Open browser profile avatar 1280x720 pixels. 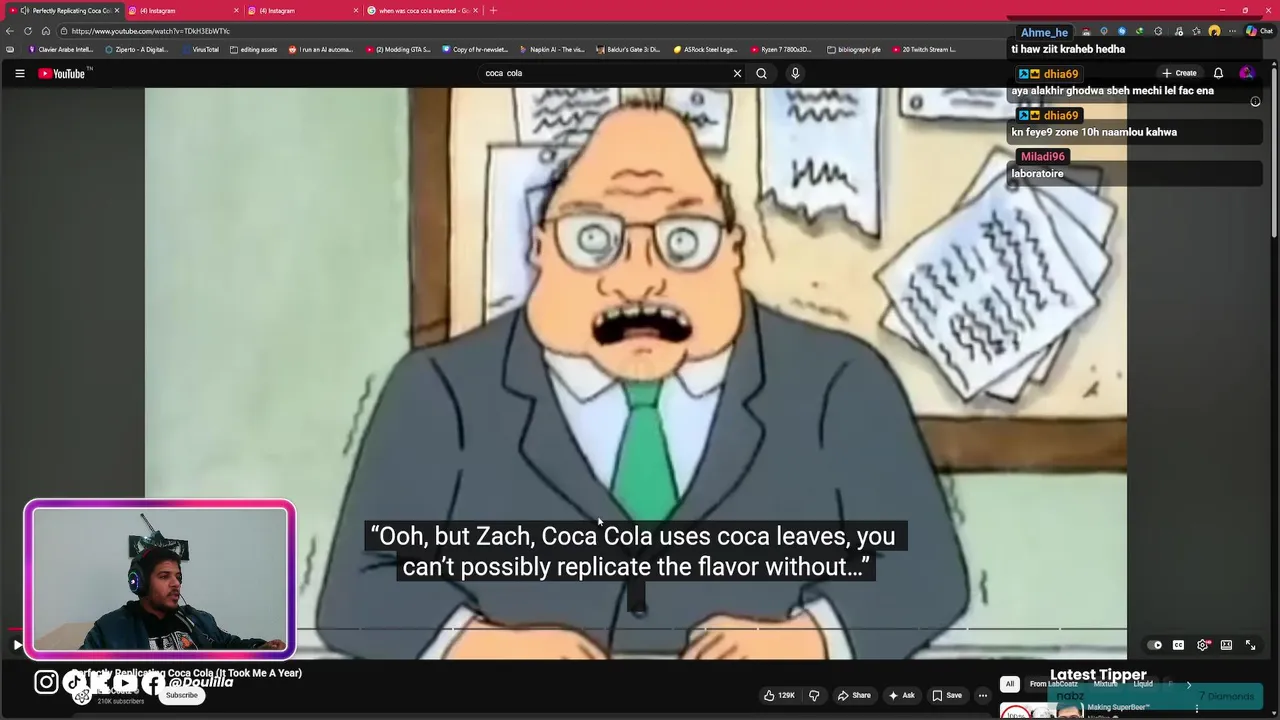pos(1214,31)
